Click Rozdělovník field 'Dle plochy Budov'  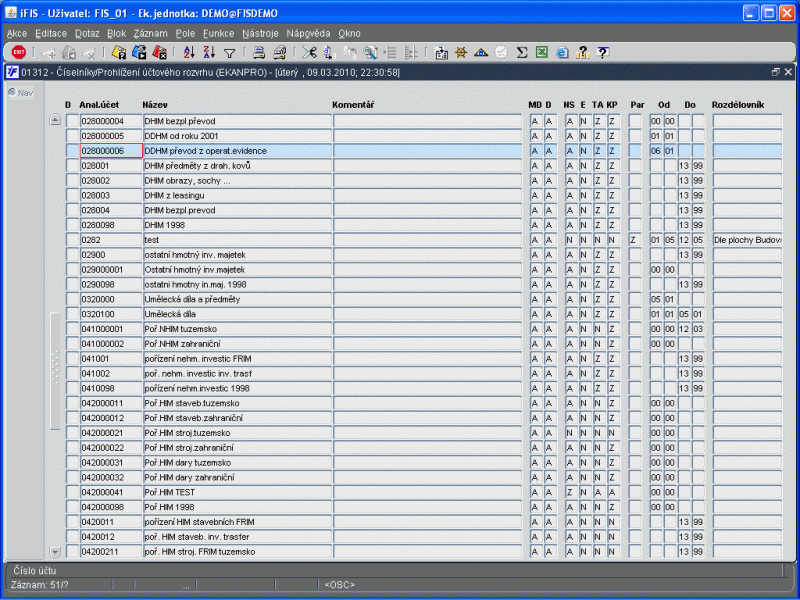[x=747, y=240]
